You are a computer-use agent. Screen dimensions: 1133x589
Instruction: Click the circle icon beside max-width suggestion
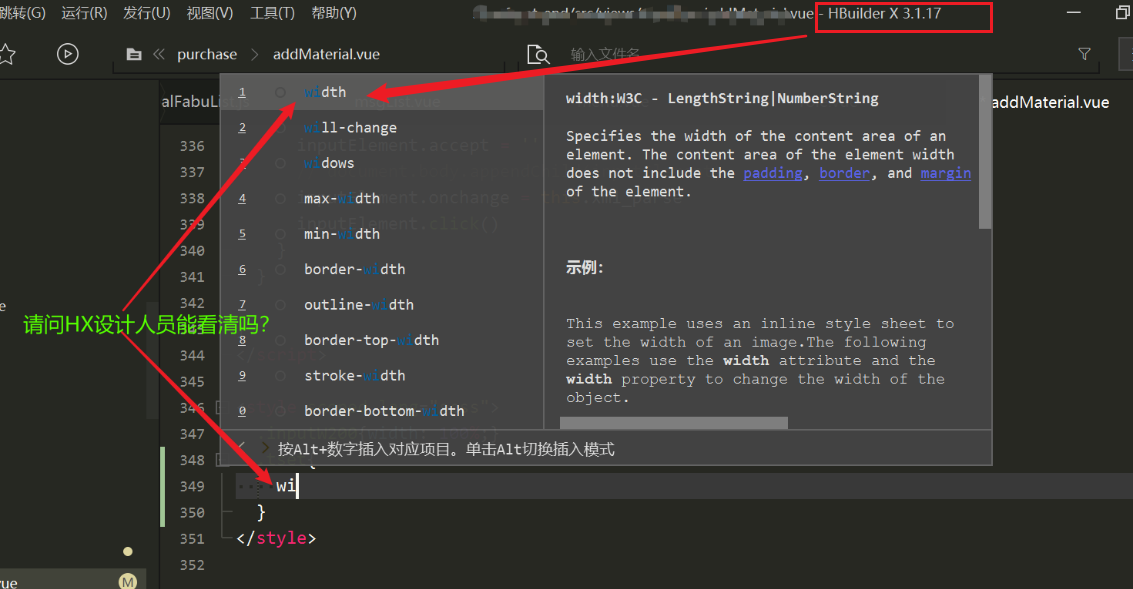click(280, 199)
